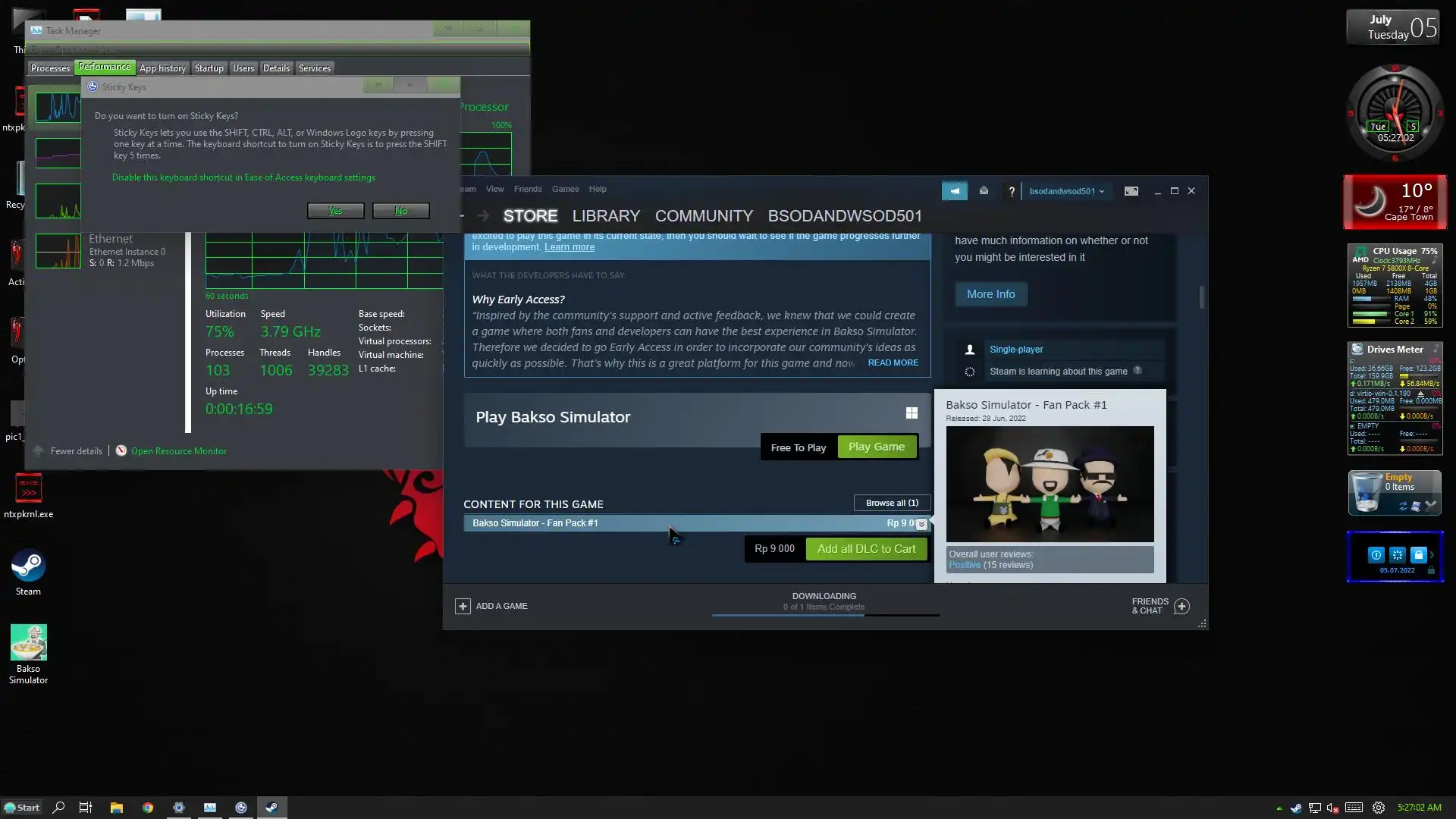Open Friends & Chat plus icon
The height and width of the screenshot is (819, 1456).
pos(1181,606)
